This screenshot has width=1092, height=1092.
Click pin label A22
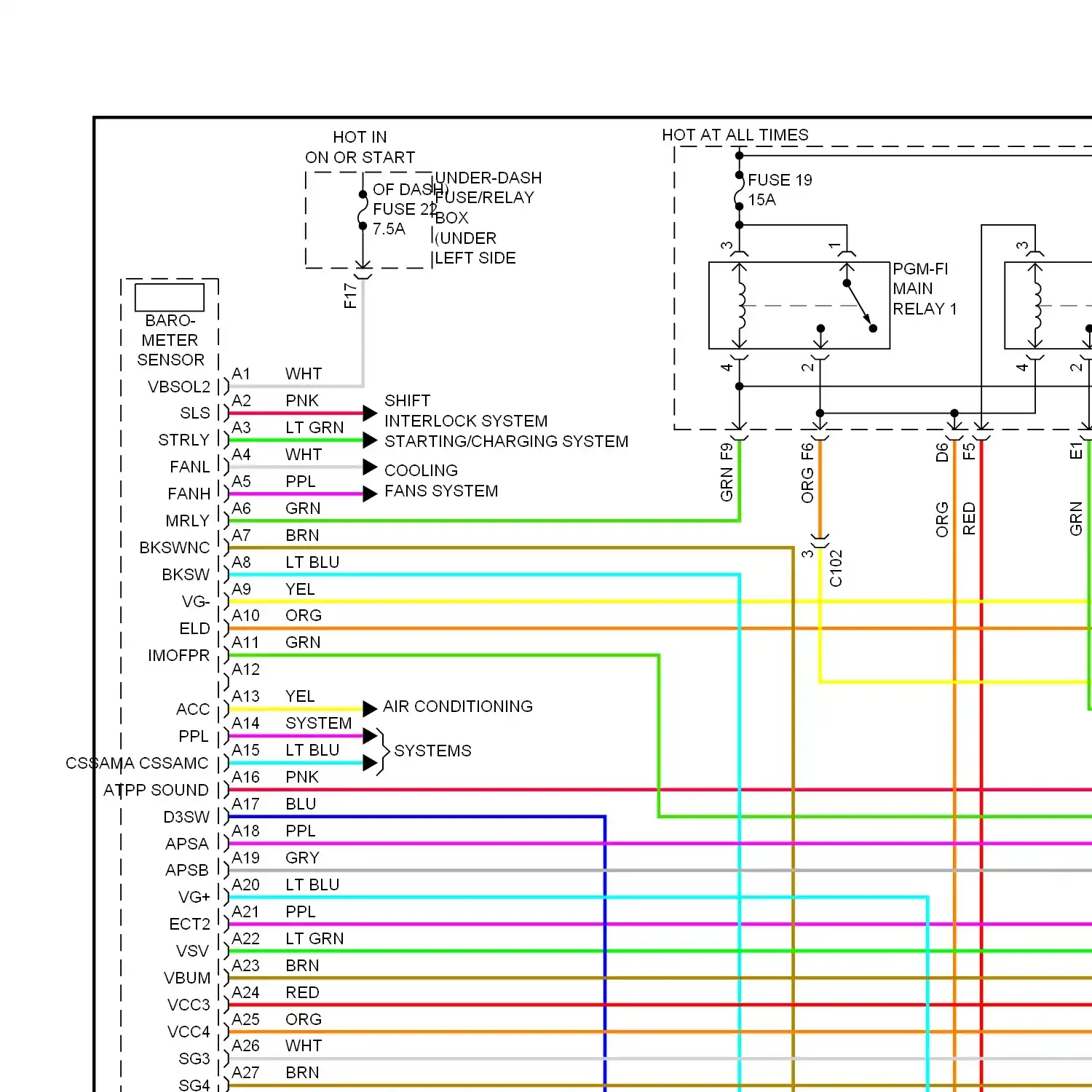click(x=245, y=938)
